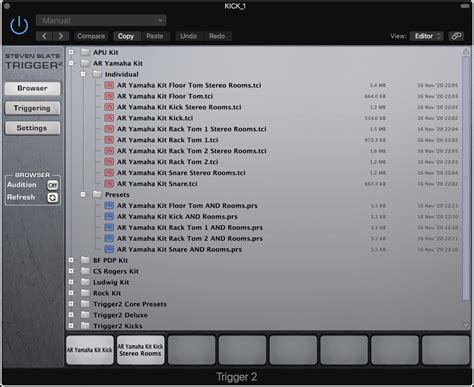
Task: Switch to the Browser tab
Action: coord(32,88)
